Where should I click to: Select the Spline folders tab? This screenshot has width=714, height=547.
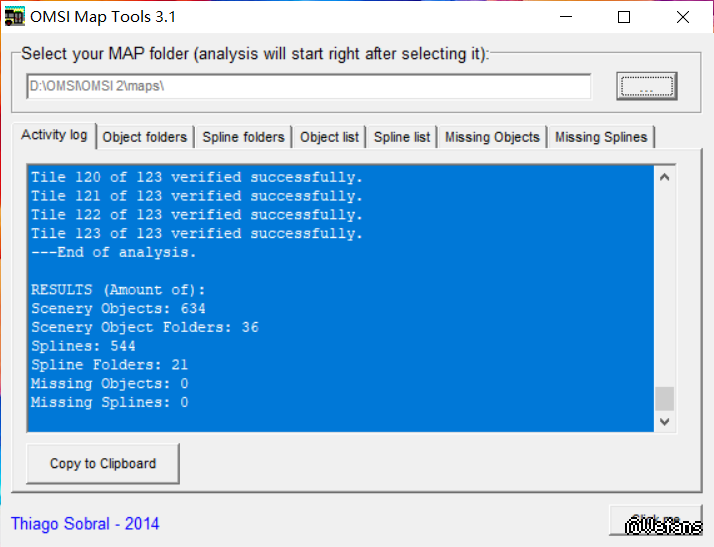pos(243,137)
